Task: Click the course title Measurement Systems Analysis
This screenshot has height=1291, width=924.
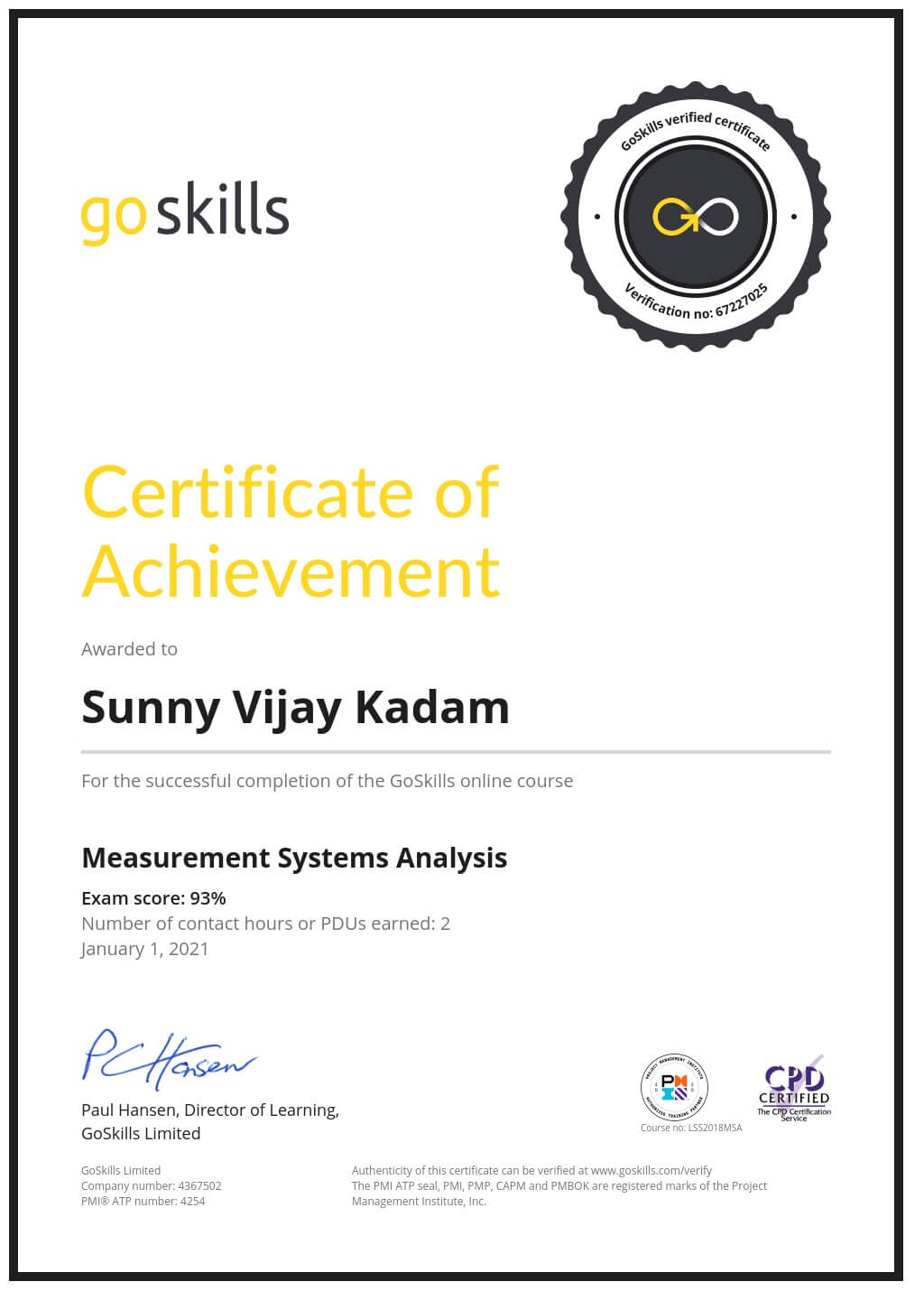Action: pos(294,858)
